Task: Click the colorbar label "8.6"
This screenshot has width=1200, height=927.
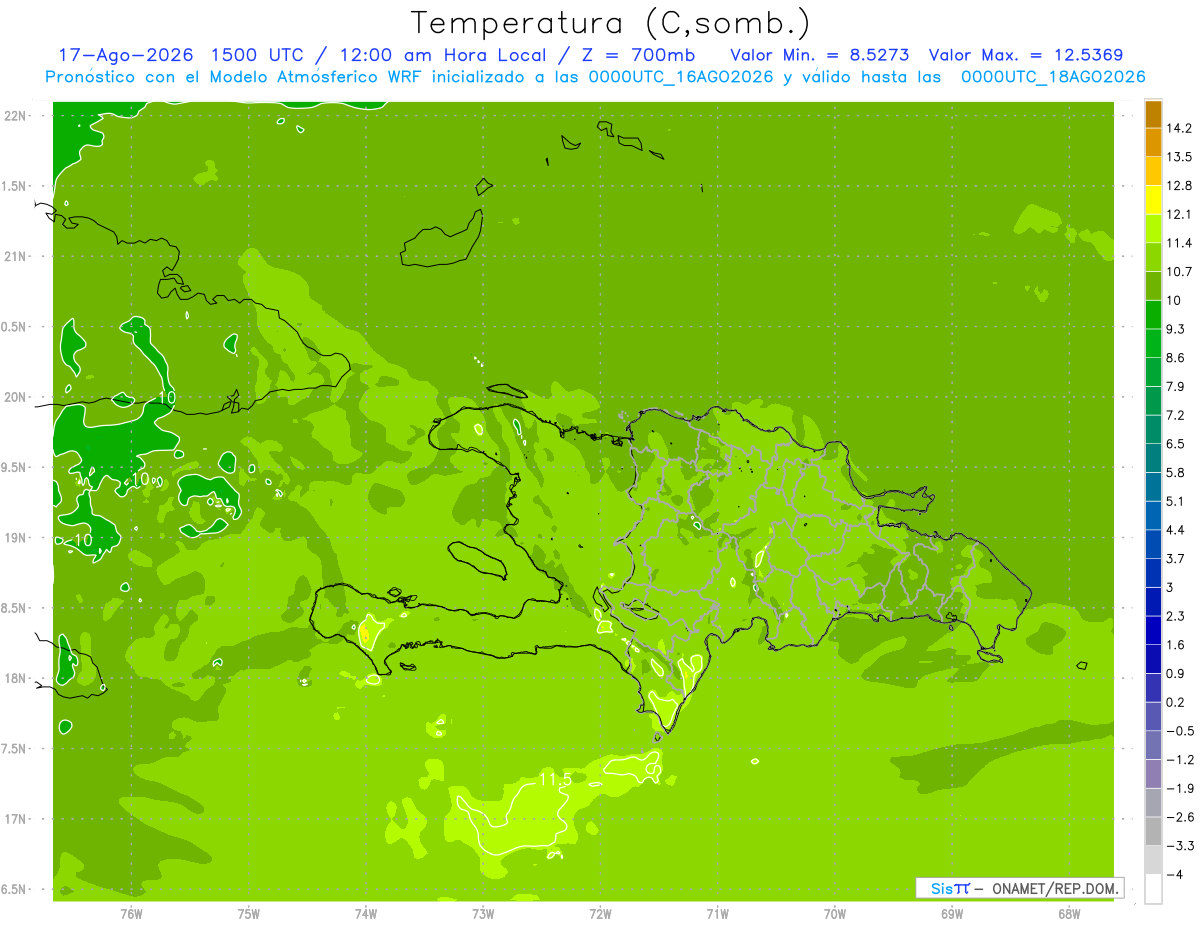Action: [1175, 358]
